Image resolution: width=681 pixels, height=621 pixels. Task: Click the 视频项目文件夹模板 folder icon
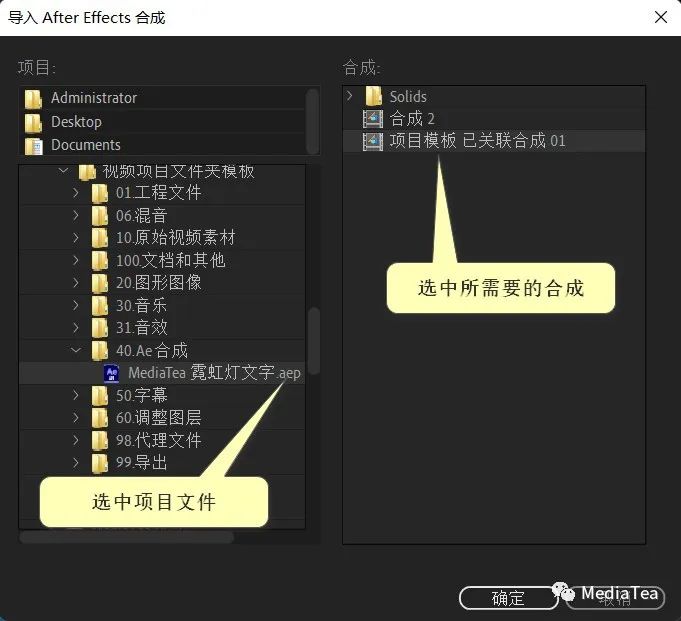[87, 172]
